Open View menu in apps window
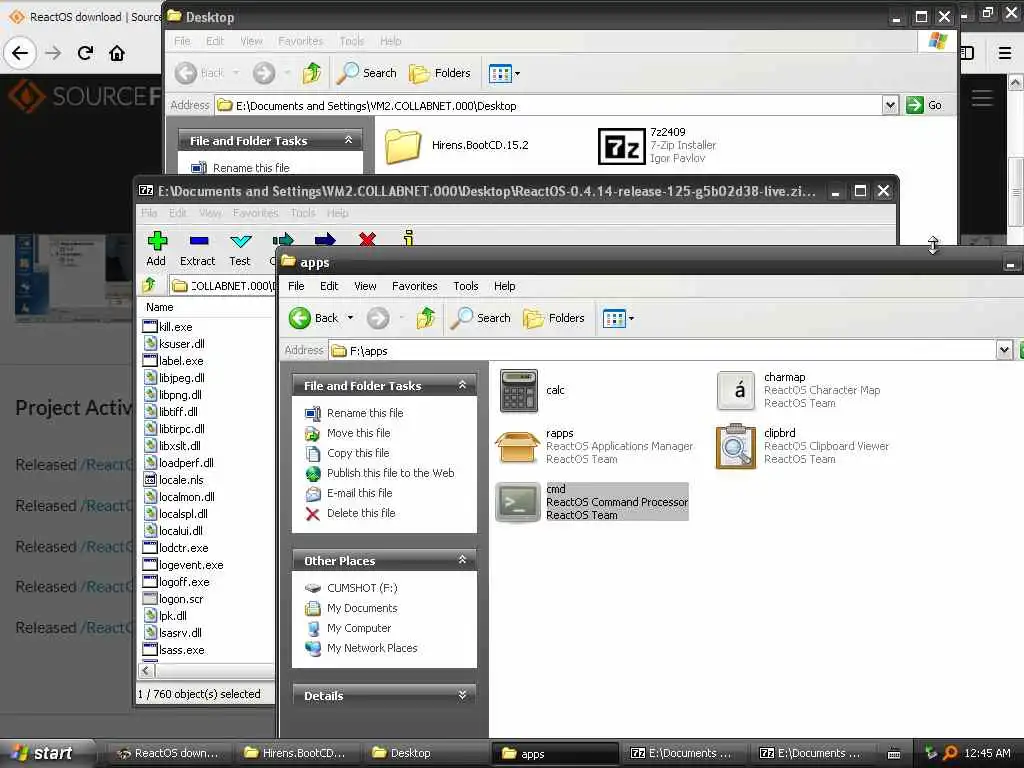 (x=365, y=286)
